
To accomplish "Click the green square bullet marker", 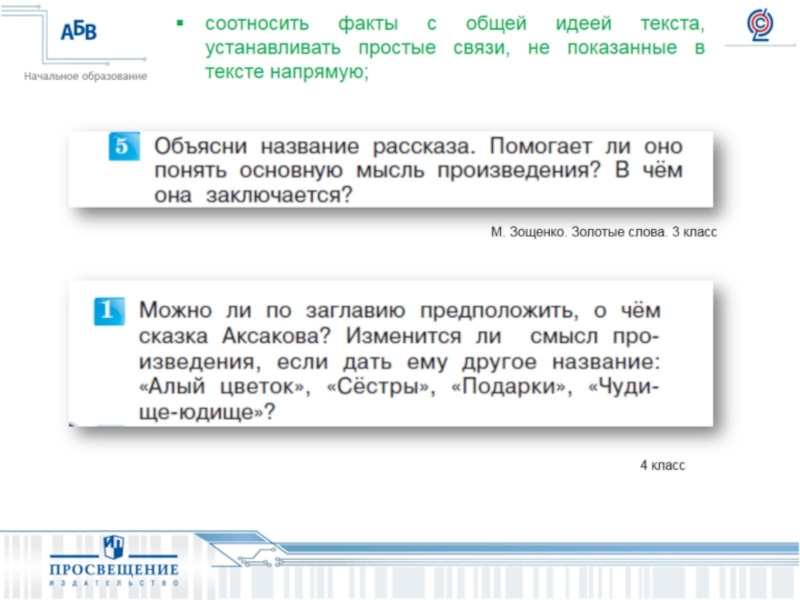I will [180, 22].
